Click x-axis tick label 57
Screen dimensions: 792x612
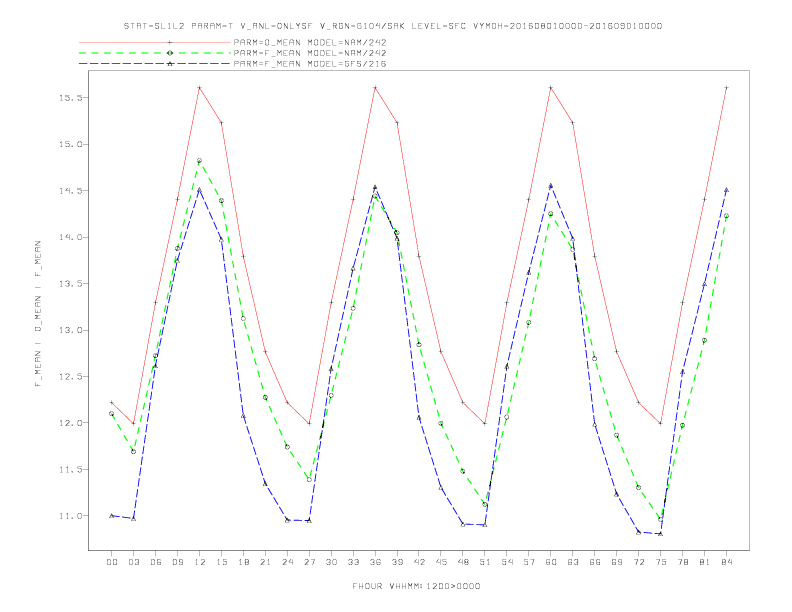click(529, 562)
